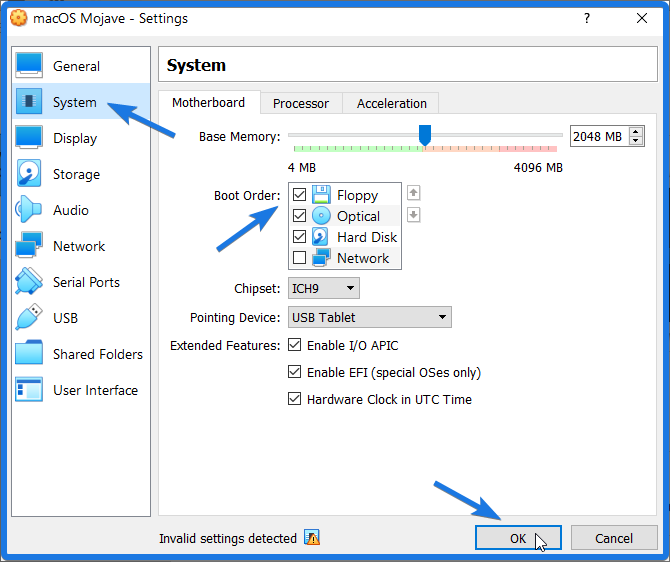
Task: Click the invalid settings warning icon
Action: coord(312,537)
